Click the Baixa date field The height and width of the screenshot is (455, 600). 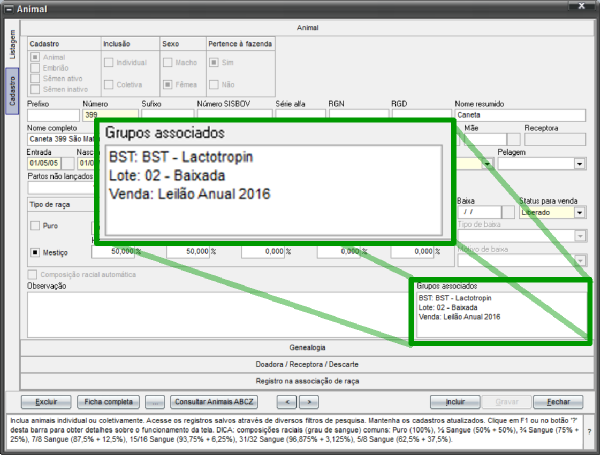click(x=479, y=212)
